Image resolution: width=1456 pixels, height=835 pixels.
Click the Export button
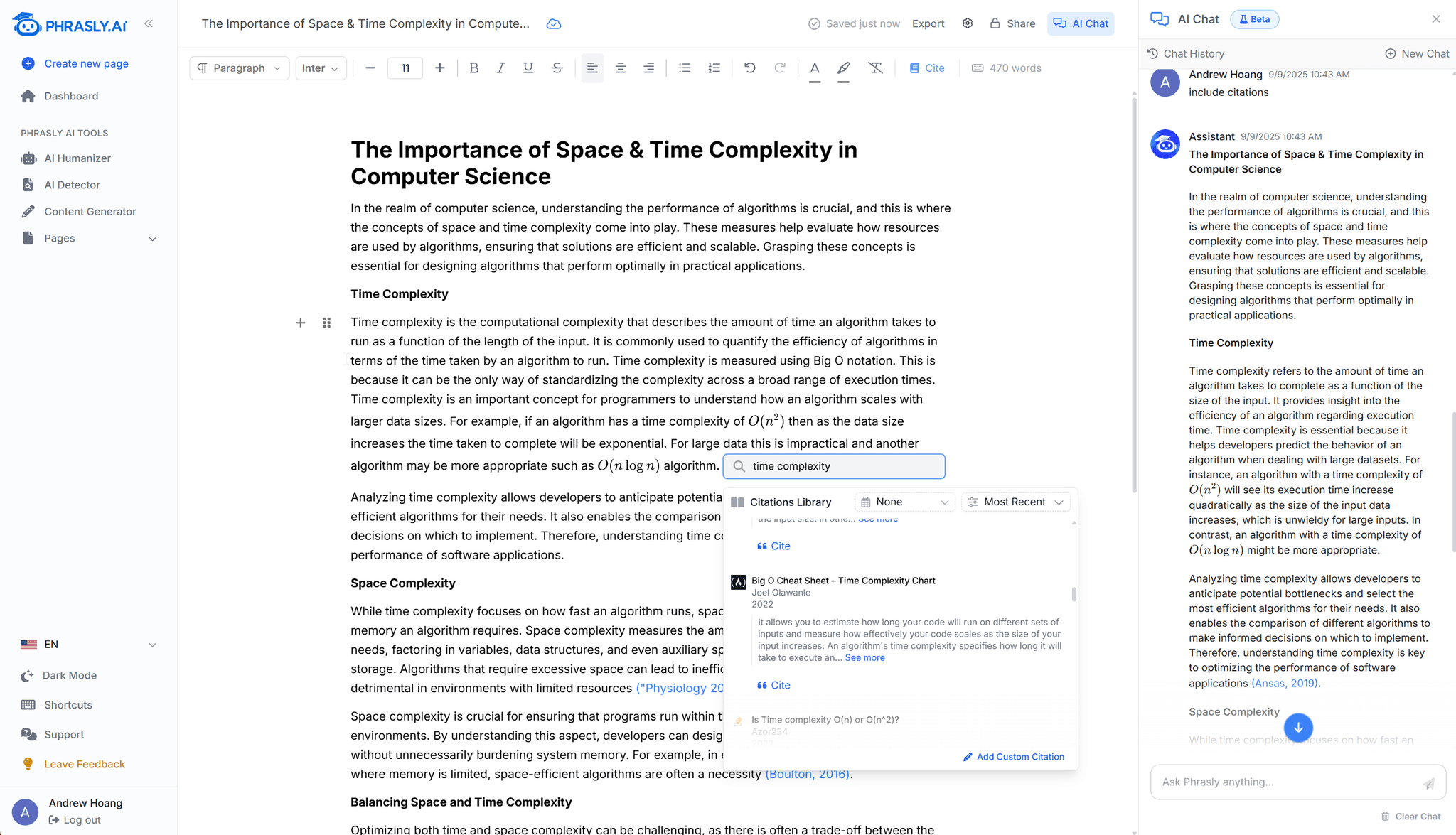click(928, 24)
